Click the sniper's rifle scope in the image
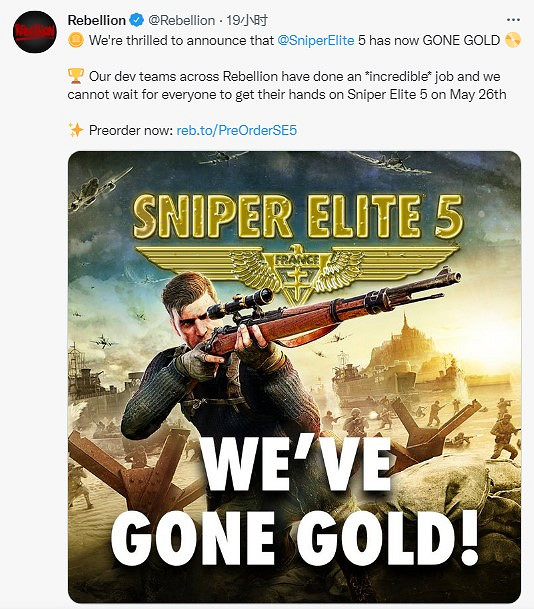Image resolution: width=534 pixels, height=609 pixels. point(241,303)
